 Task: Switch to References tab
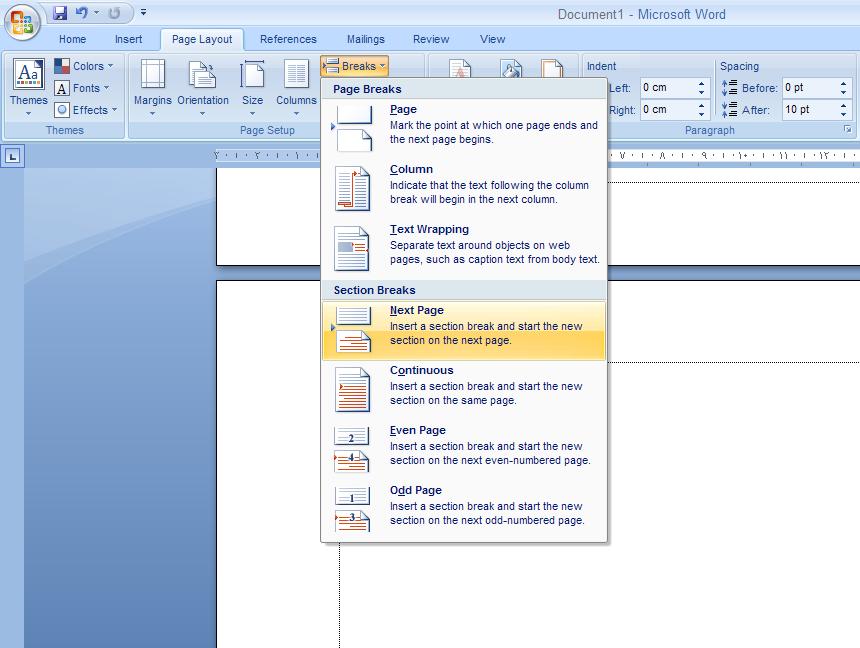click(288, 39)
